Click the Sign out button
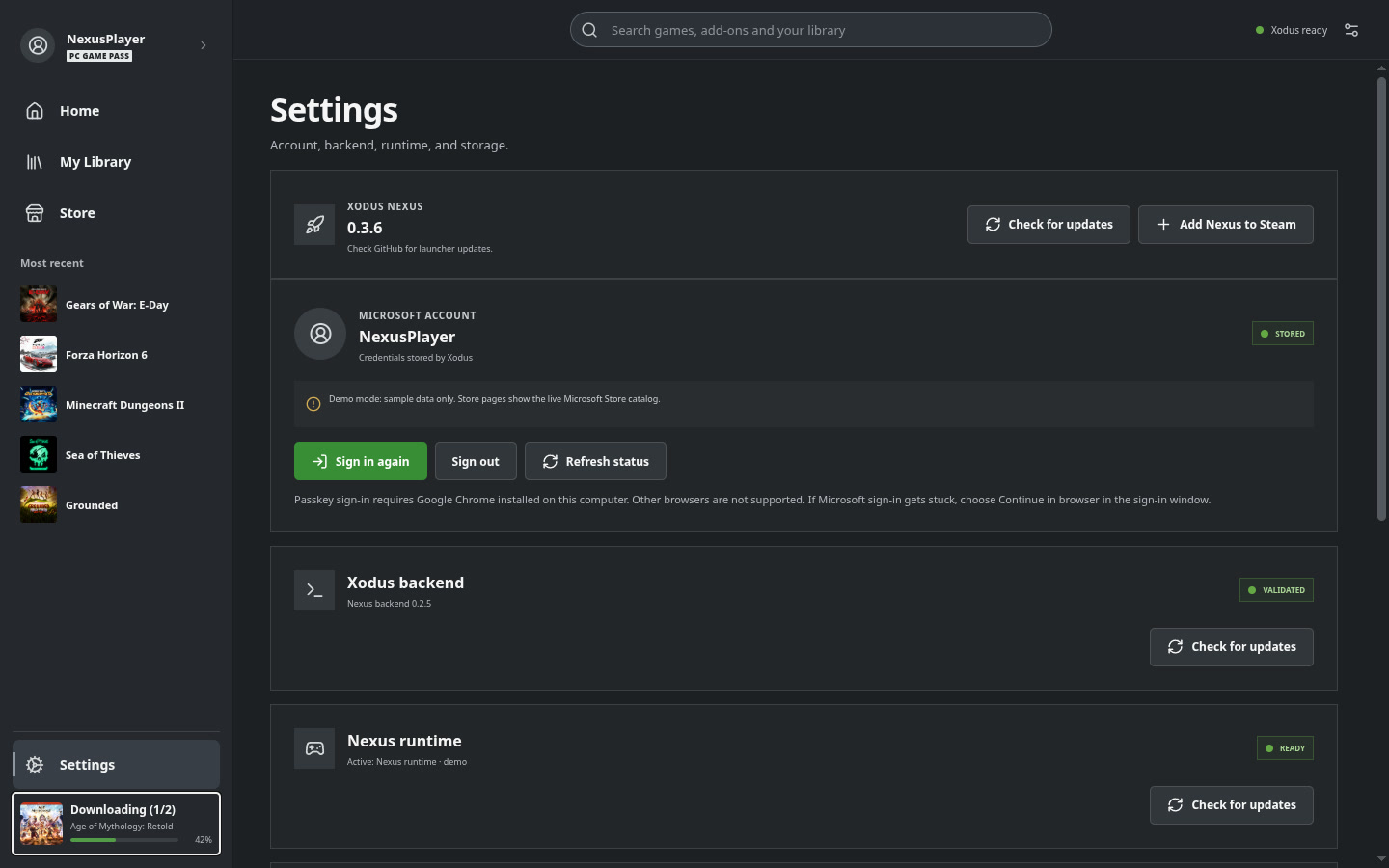1389x868 pixels. [x=476, y=461]
